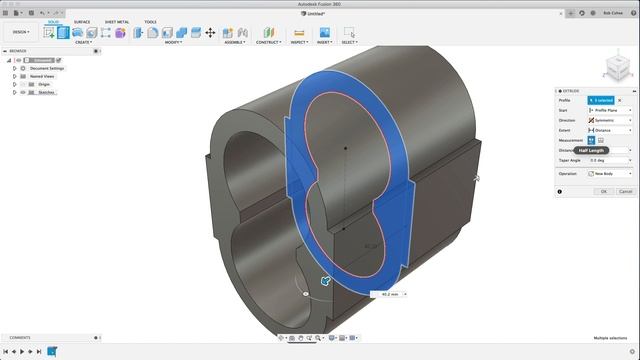Open the Direction Symmetric dropdown
640x360 pixels.
[x=610, y=120]
